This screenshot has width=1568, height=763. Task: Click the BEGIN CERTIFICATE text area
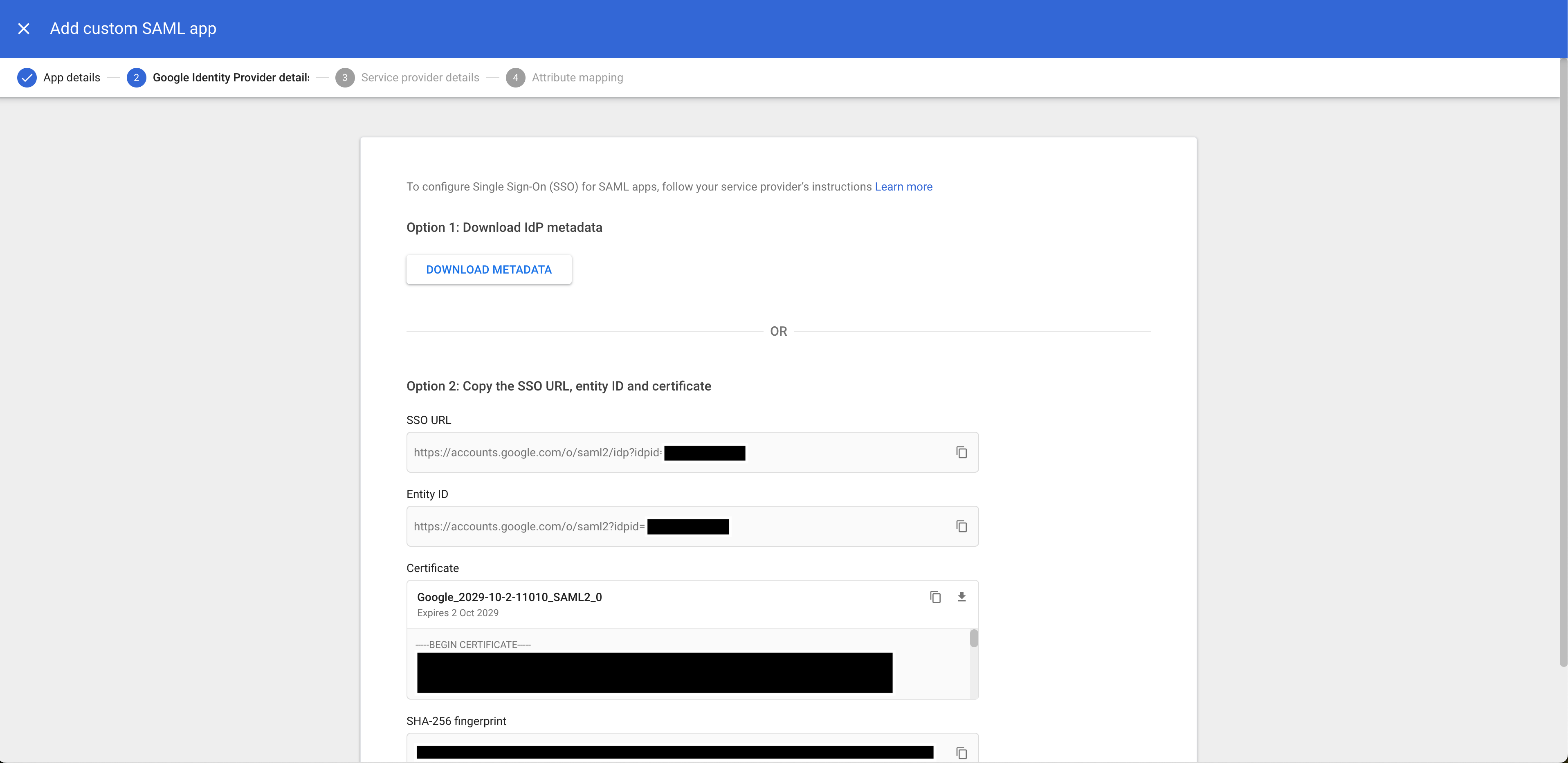tap(688, 664)
